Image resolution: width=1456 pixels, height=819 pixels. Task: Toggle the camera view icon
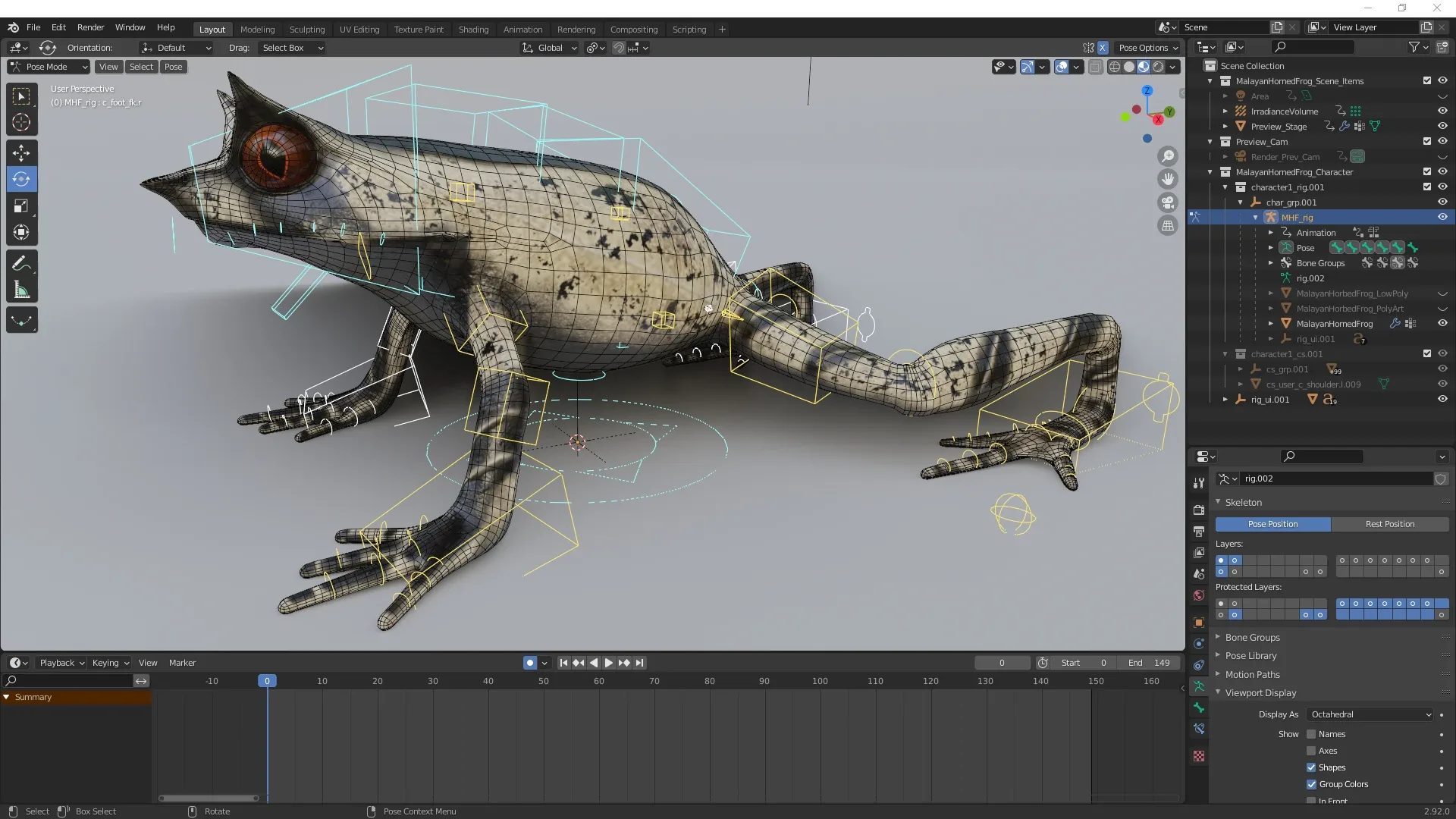point(1168,202)
